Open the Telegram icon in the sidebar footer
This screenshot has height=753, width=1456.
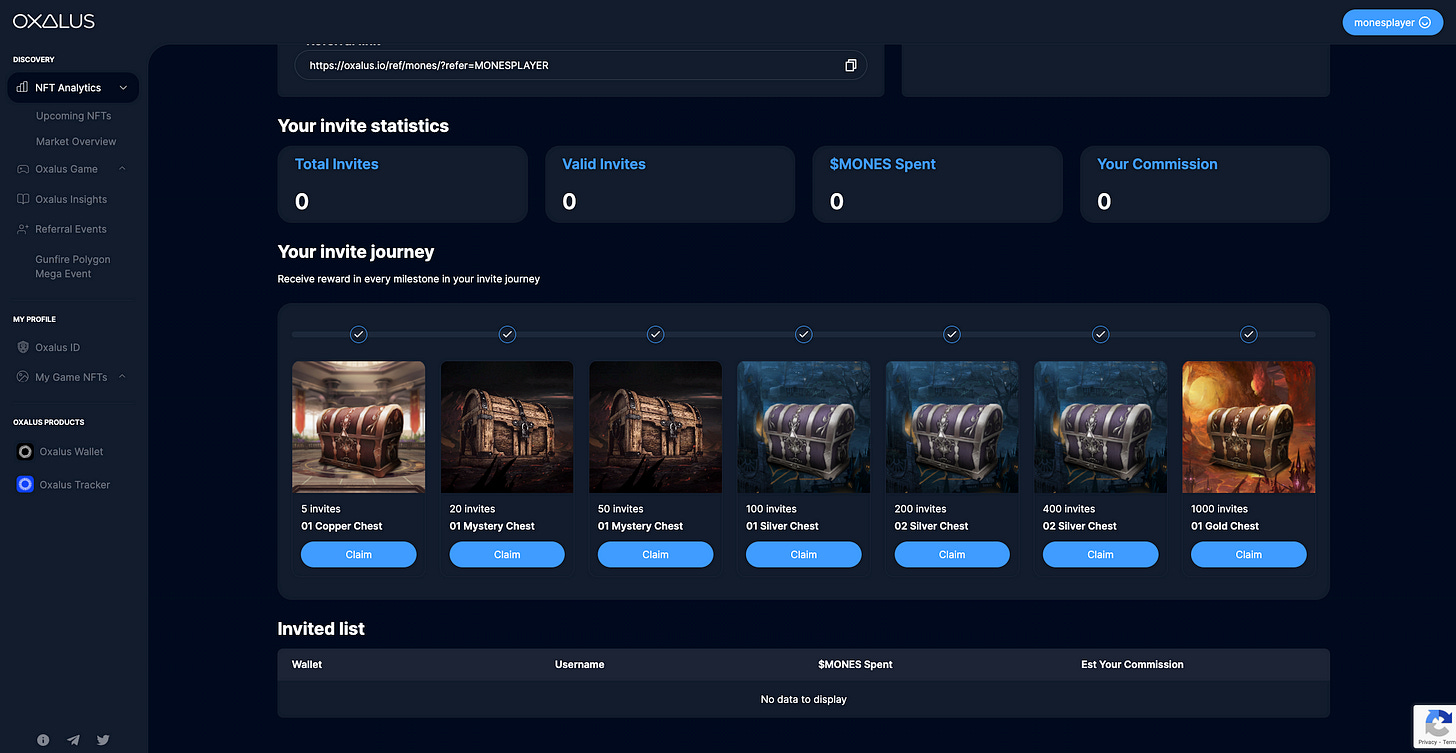(x=73, y=740)
